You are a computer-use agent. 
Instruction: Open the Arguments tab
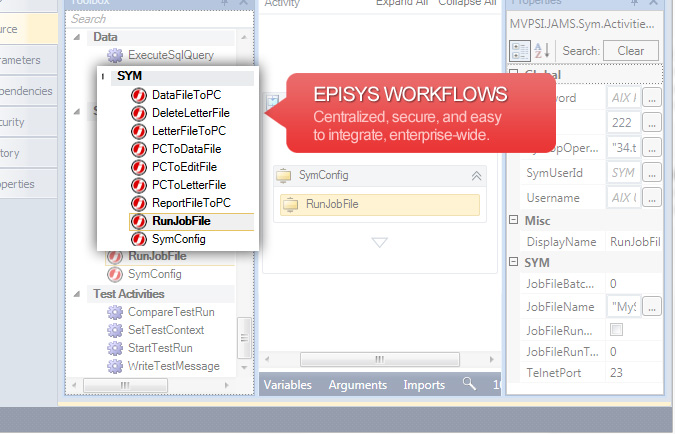click(358, 384)
